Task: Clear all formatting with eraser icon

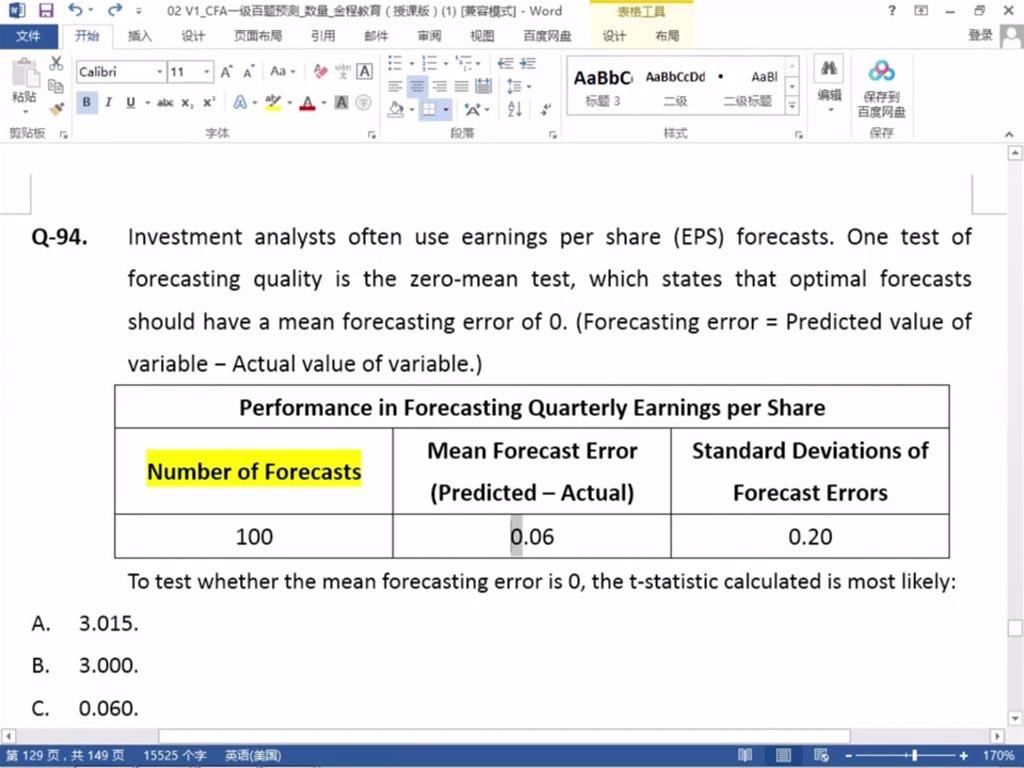Action: [320, 71]
